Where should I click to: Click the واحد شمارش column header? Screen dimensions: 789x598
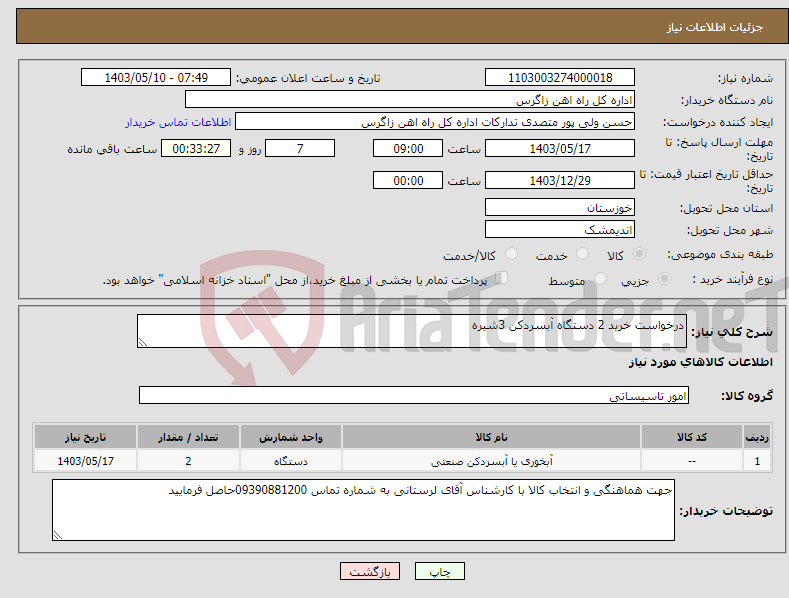tap(290, 437)
